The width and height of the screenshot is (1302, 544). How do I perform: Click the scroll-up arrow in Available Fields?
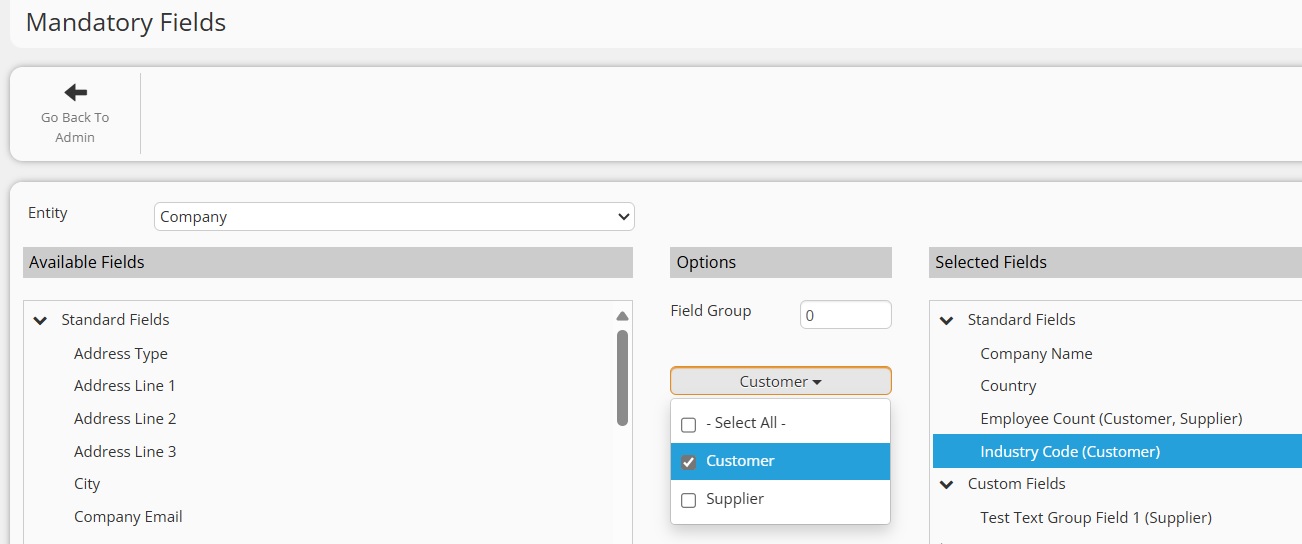click(x=622, y=316)
